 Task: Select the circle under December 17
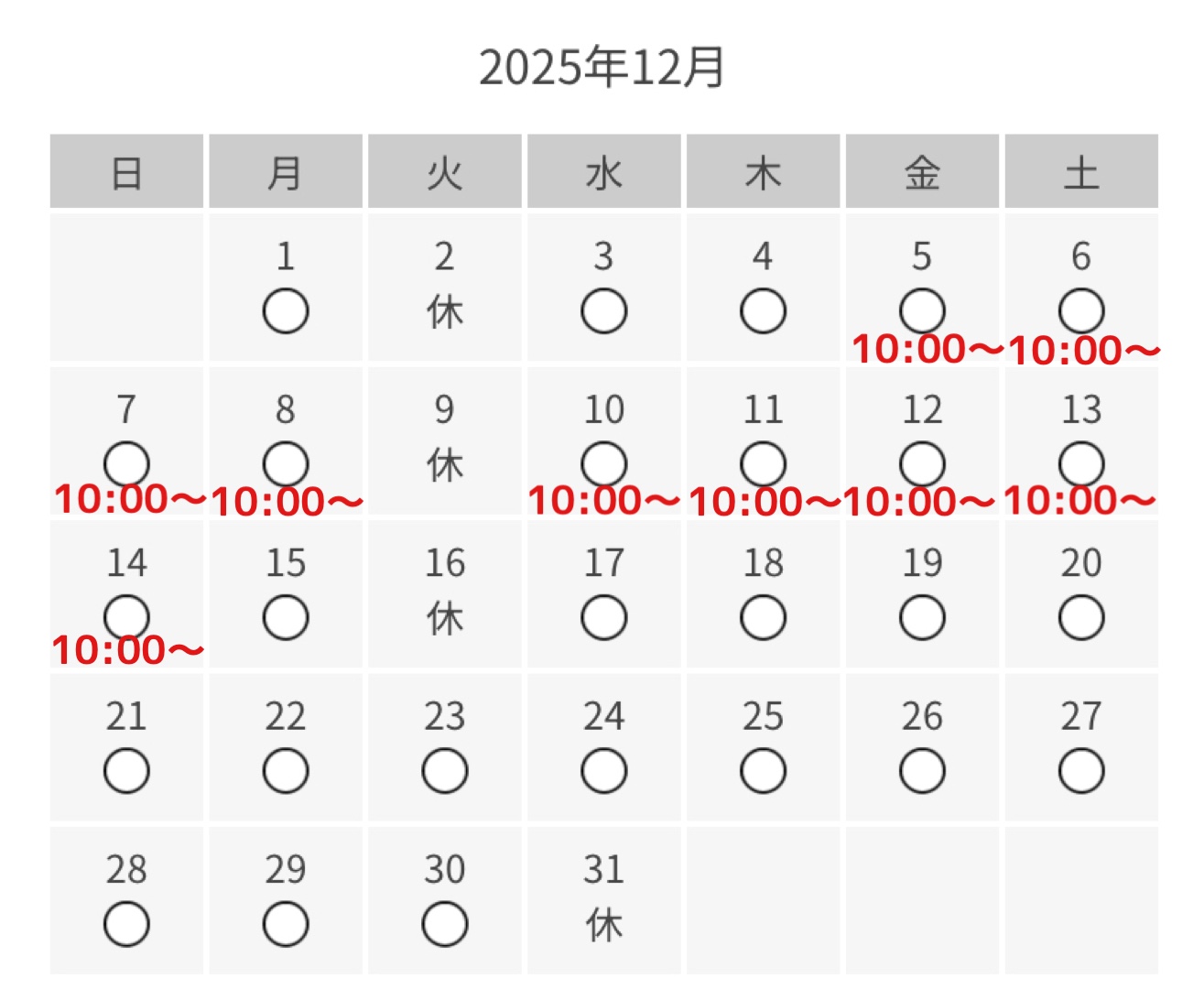pyautogui.click(x=603, y=618)
